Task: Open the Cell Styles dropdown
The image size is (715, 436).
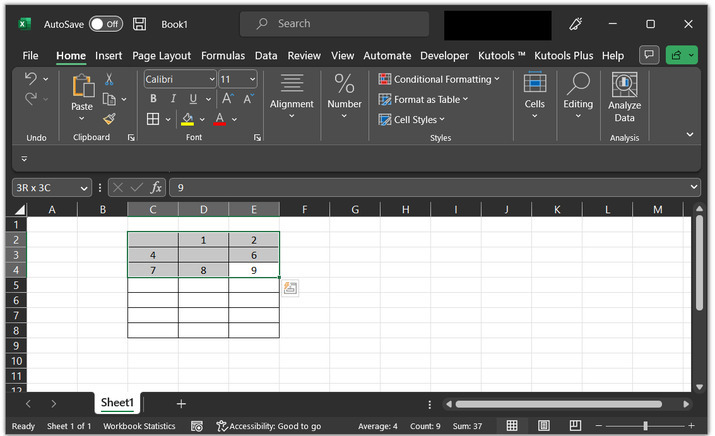Action: (412, 120)
